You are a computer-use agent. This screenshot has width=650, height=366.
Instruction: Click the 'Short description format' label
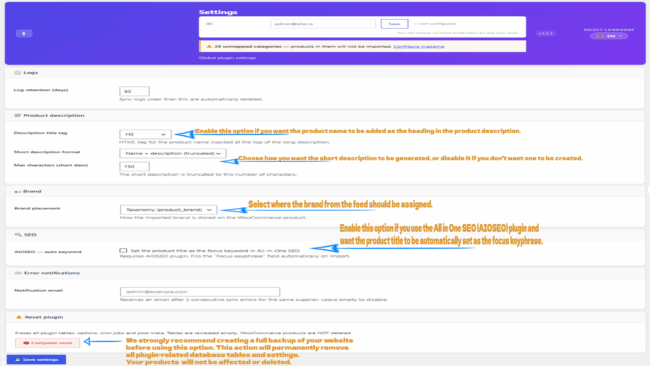pyautogui.click(x=47, y=152)
